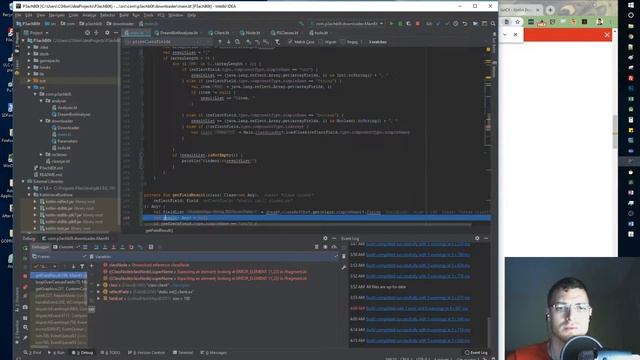Jump to next search occurrence arrow

(229, 42)
